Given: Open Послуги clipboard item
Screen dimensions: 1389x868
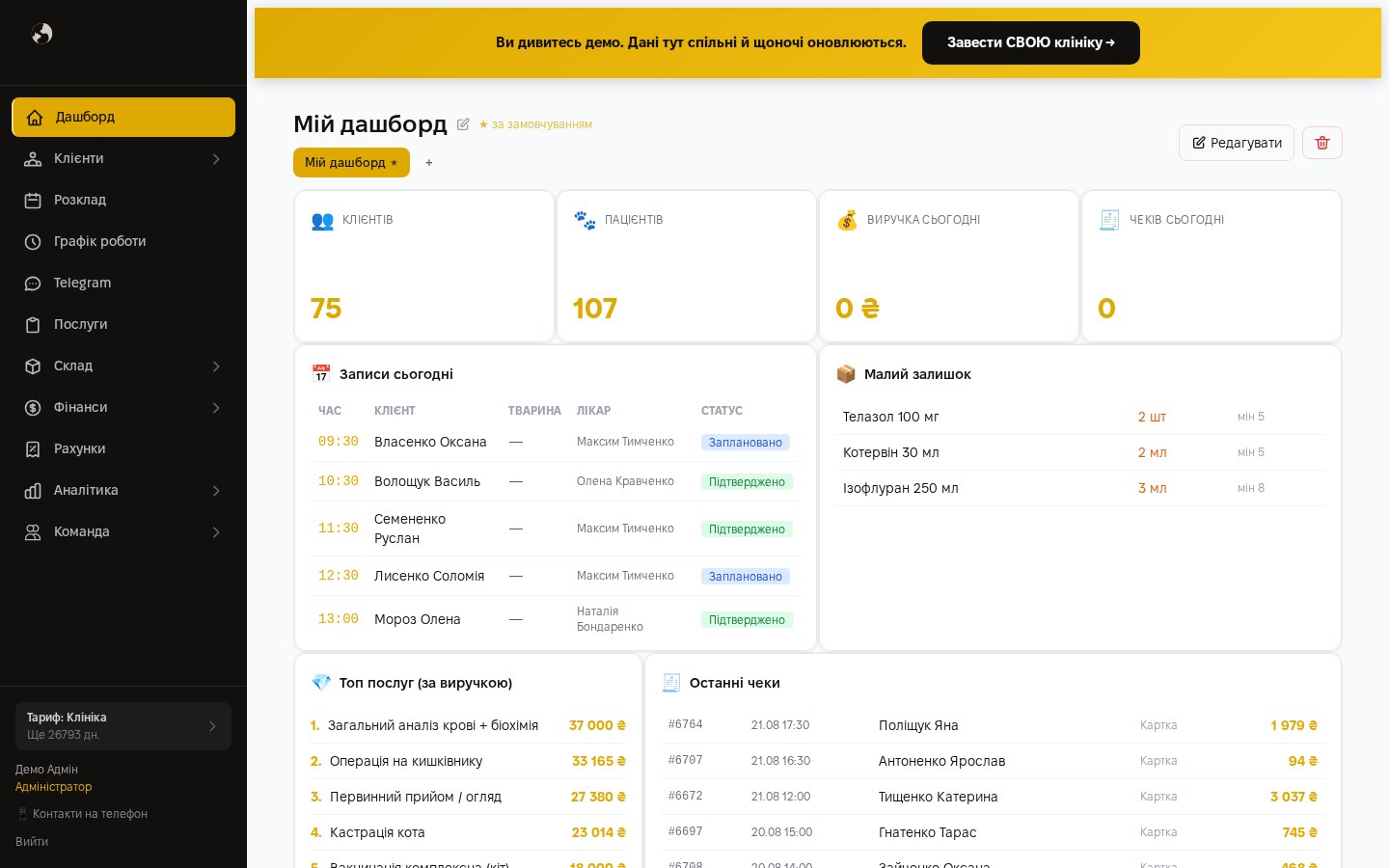Looking at the screenshot, I should pos(123,324).
